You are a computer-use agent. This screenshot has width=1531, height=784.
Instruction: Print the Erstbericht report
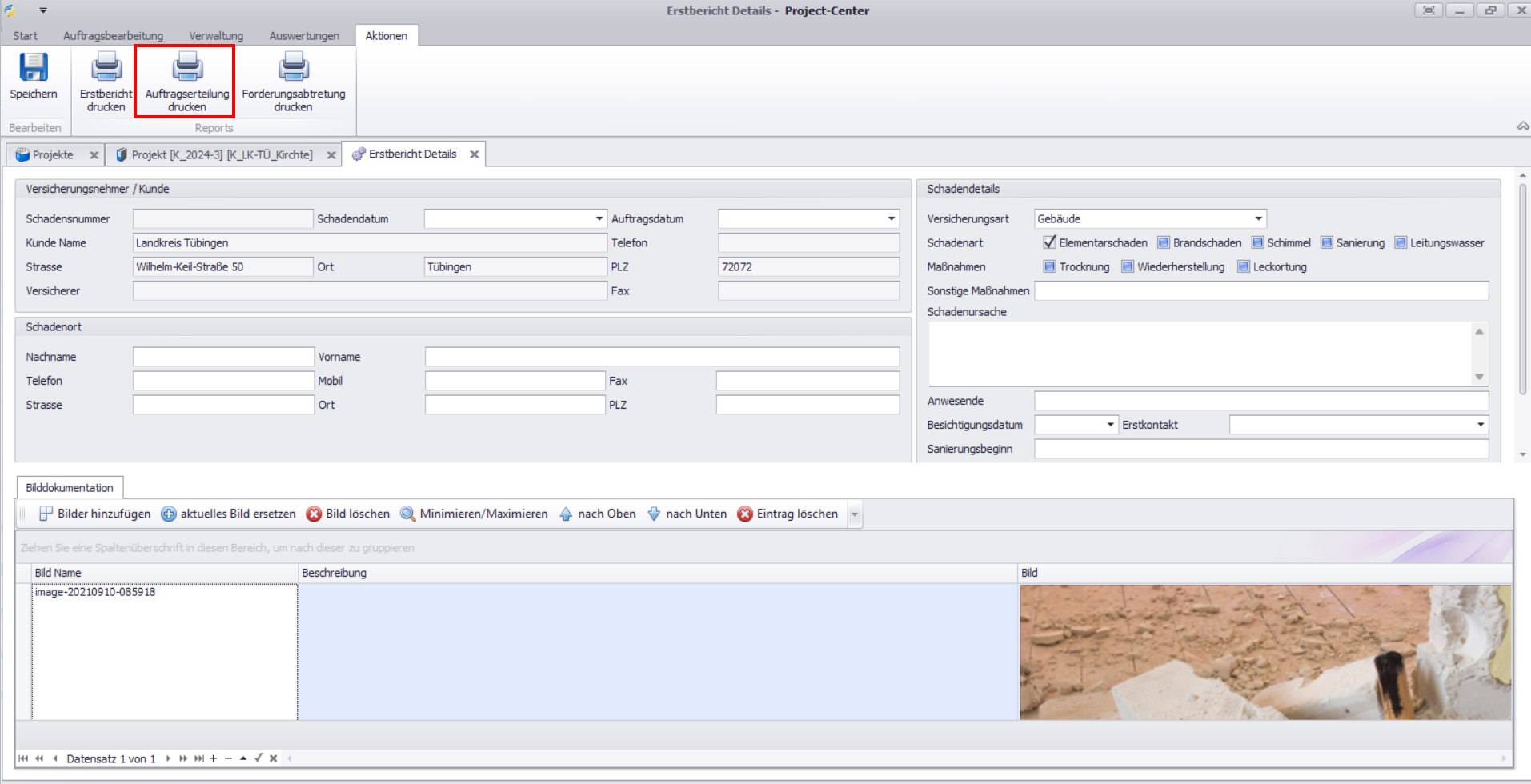[x=106, y=68]
